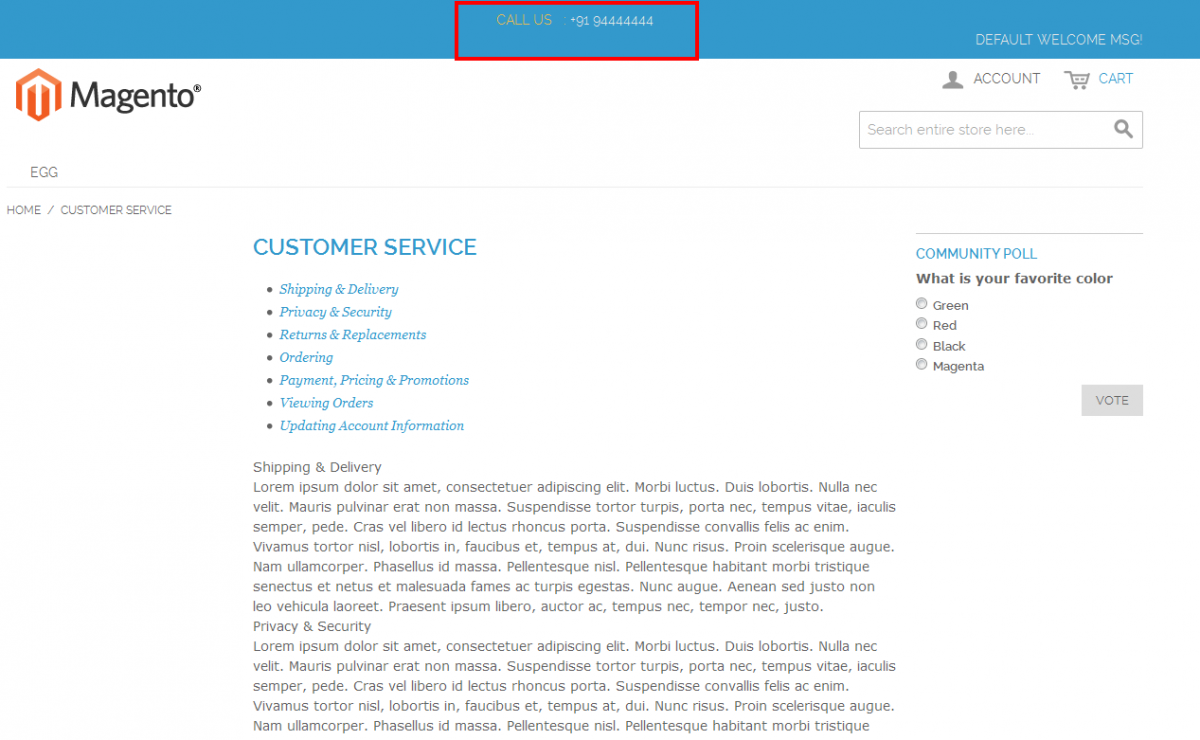Choose Black in the community poll

(x=921, y=344)
